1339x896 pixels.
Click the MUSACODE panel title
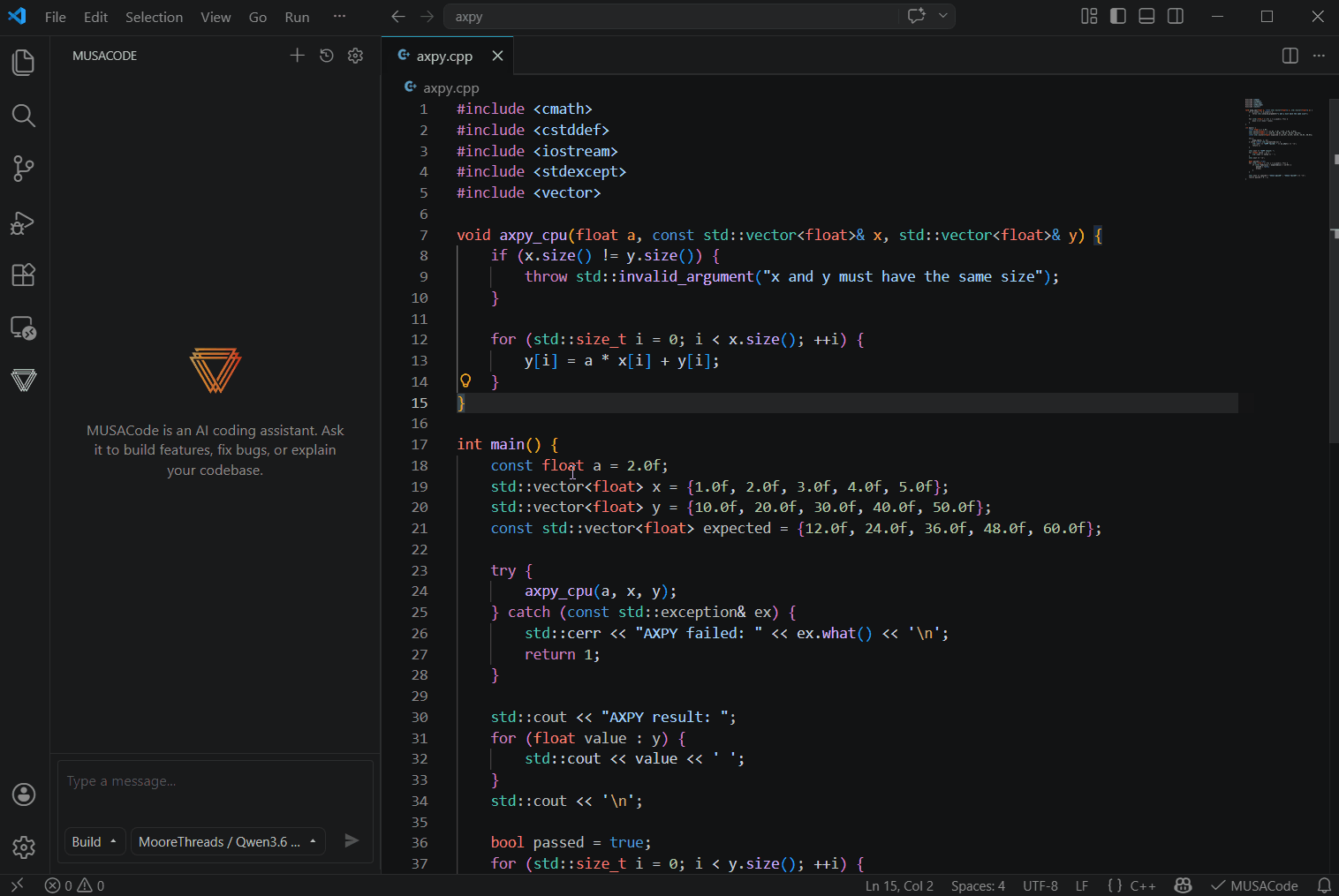105,56
